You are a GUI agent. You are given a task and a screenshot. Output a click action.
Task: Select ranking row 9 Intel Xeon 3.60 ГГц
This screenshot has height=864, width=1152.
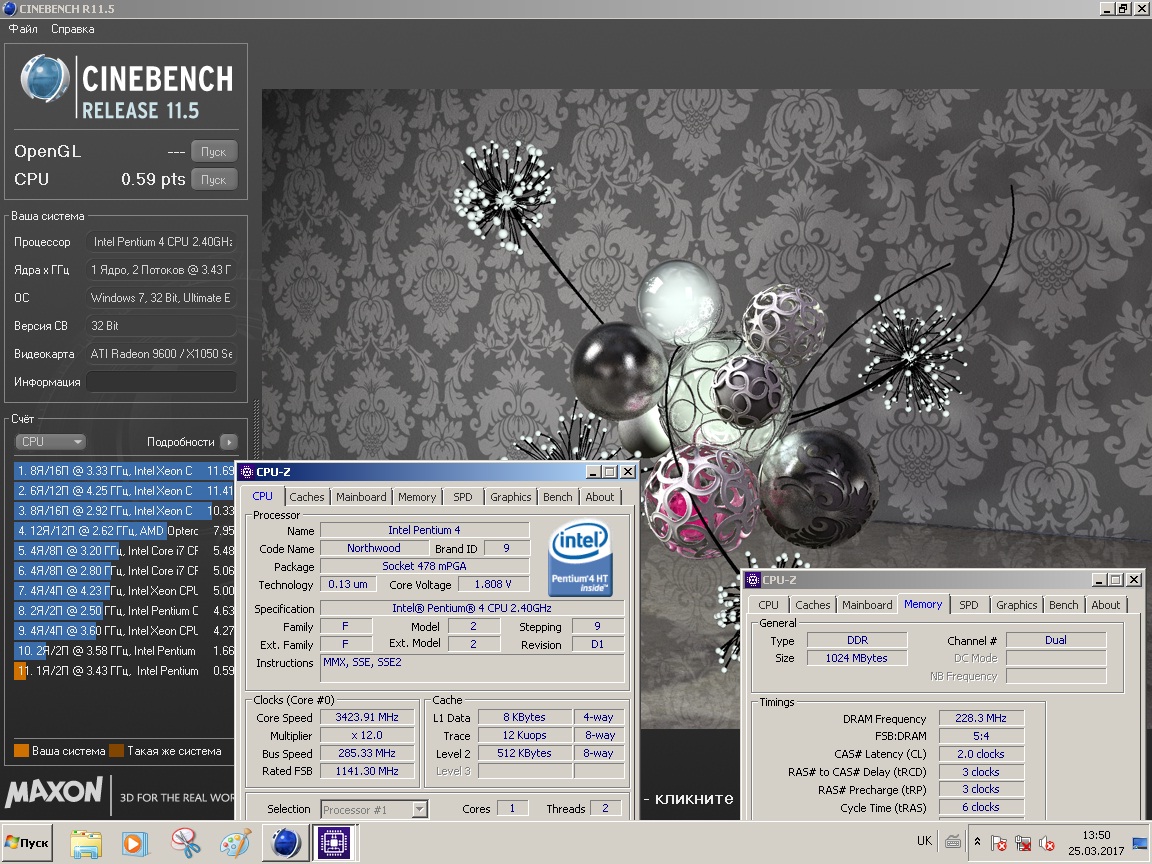[124, 630]
